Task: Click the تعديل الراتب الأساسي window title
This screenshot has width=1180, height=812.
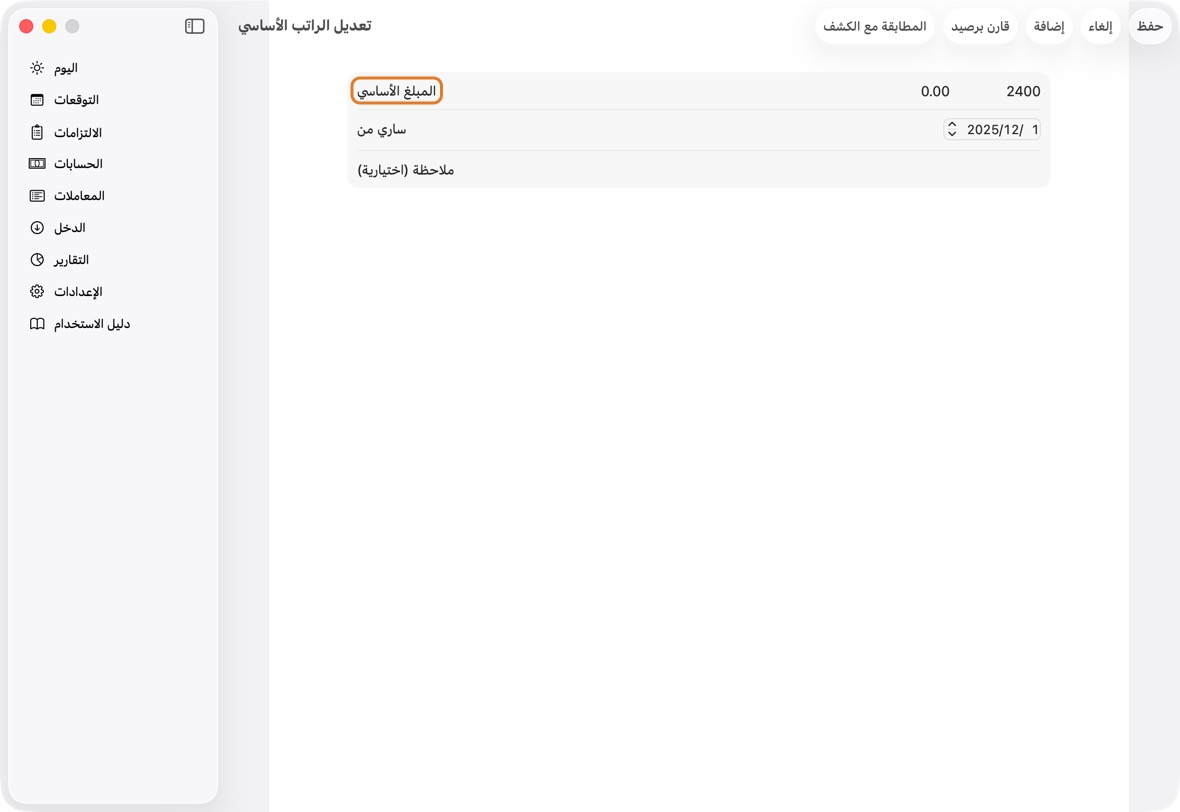Action: 305,26
